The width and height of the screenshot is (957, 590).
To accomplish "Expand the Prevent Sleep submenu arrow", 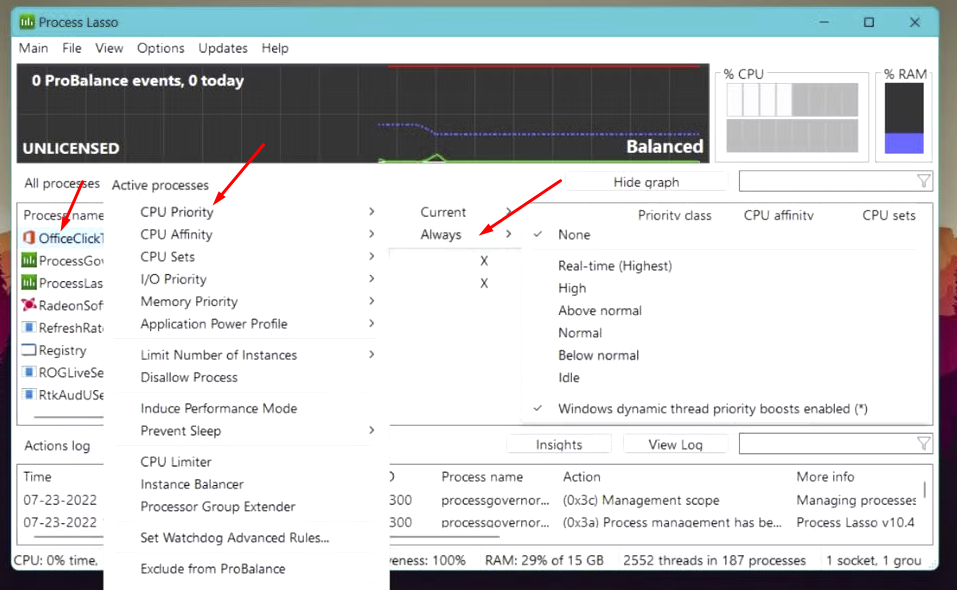I will [372, 430].
